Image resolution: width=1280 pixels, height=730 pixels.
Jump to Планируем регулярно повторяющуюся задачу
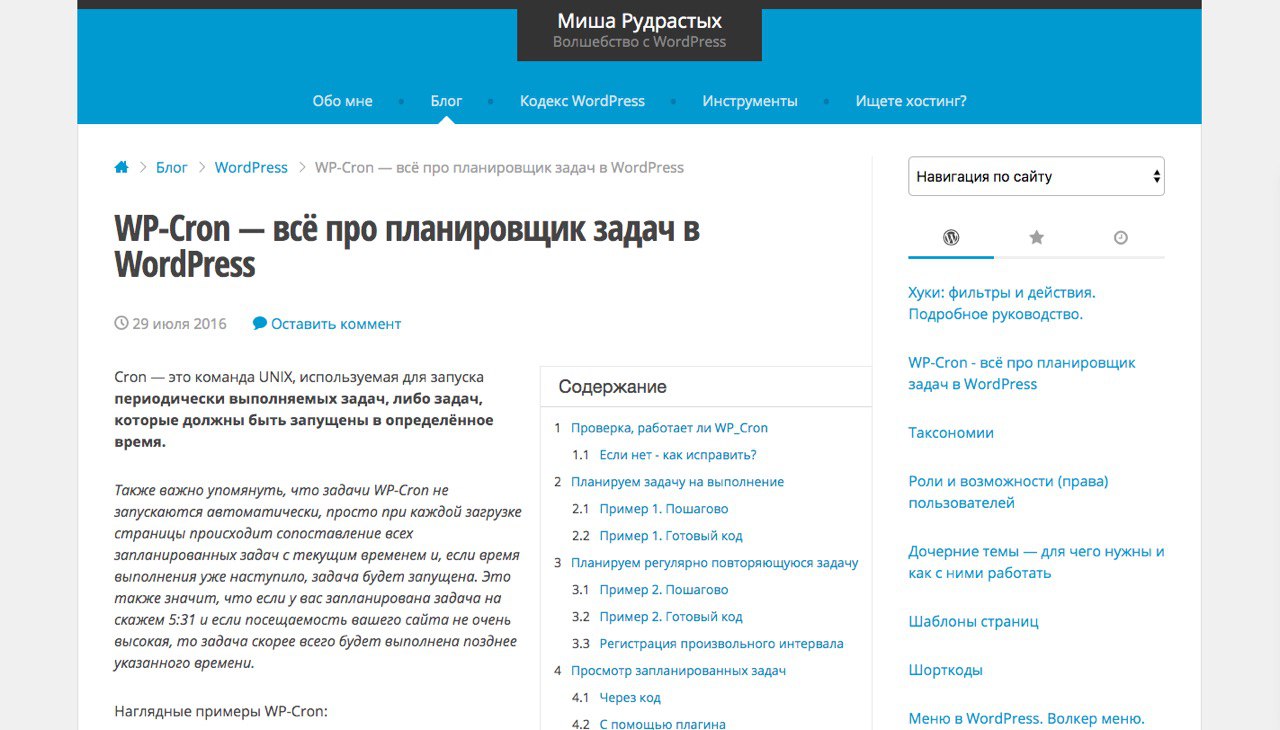(x=714, y=562)
